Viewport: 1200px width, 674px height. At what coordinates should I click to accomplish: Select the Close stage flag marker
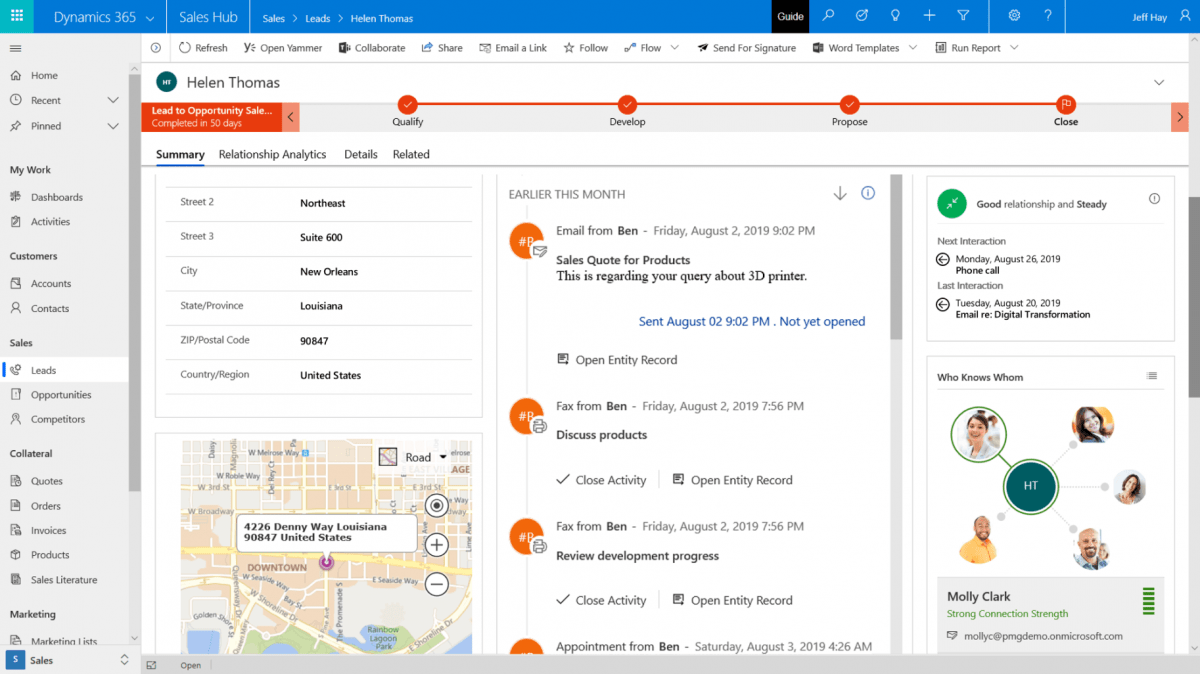tap(1066, 104)
